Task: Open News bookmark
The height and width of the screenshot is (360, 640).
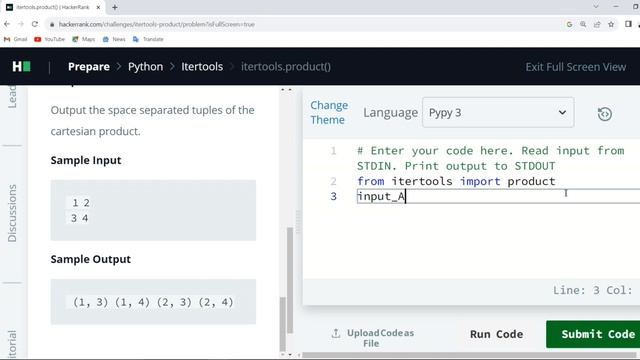Action: click(114, 39)
